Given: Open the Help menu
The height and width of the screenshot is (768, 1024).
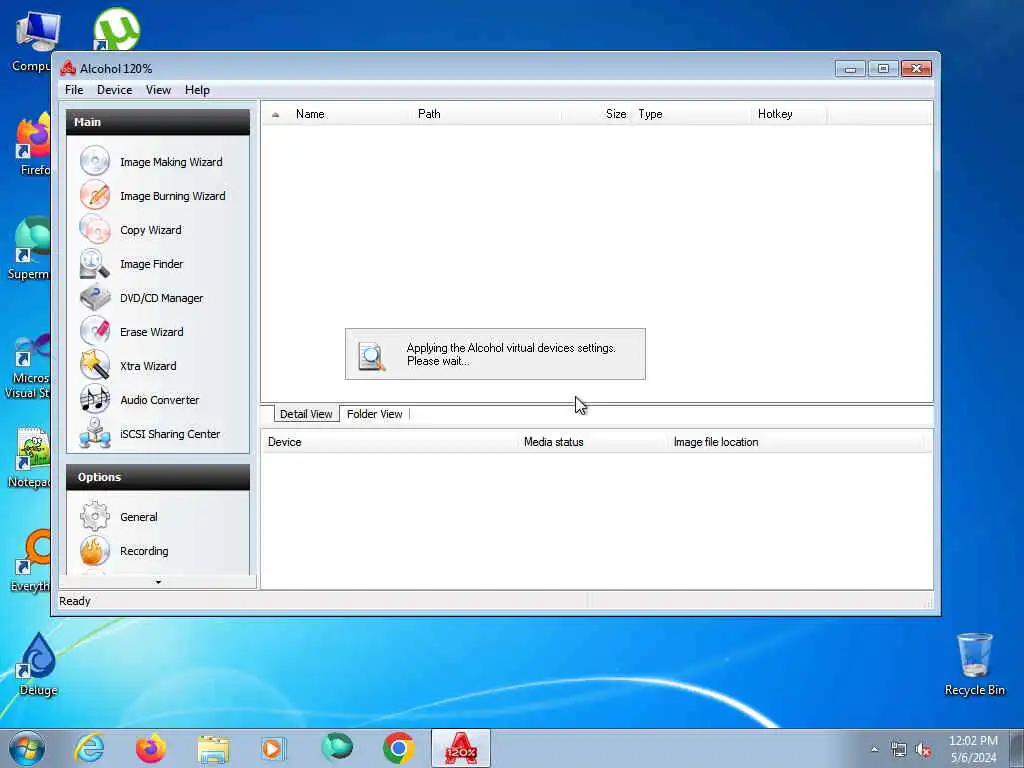Looking at the screenshot, I should coord(197,89).
